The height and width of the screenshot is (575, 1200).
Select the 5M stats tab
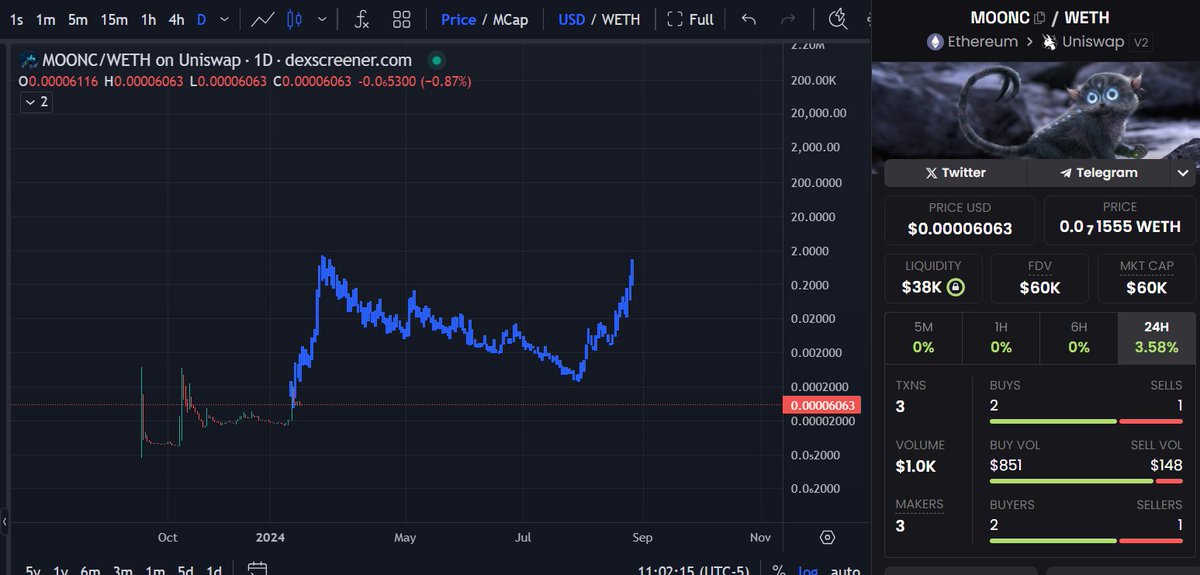pyautogui.click(x=923, y=338)
